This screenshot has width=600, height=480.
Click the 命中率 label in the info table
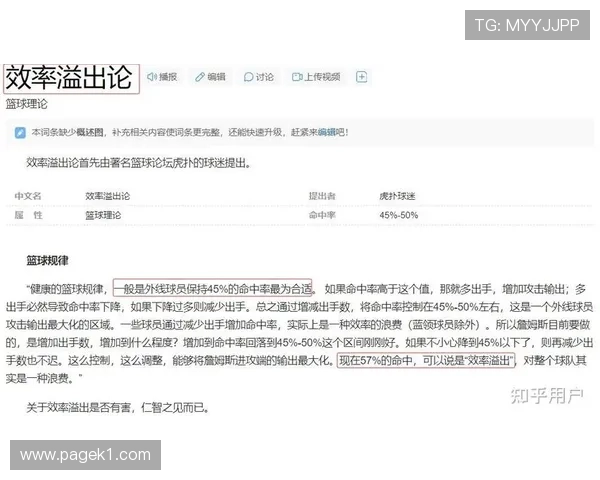tap(322, 215)
